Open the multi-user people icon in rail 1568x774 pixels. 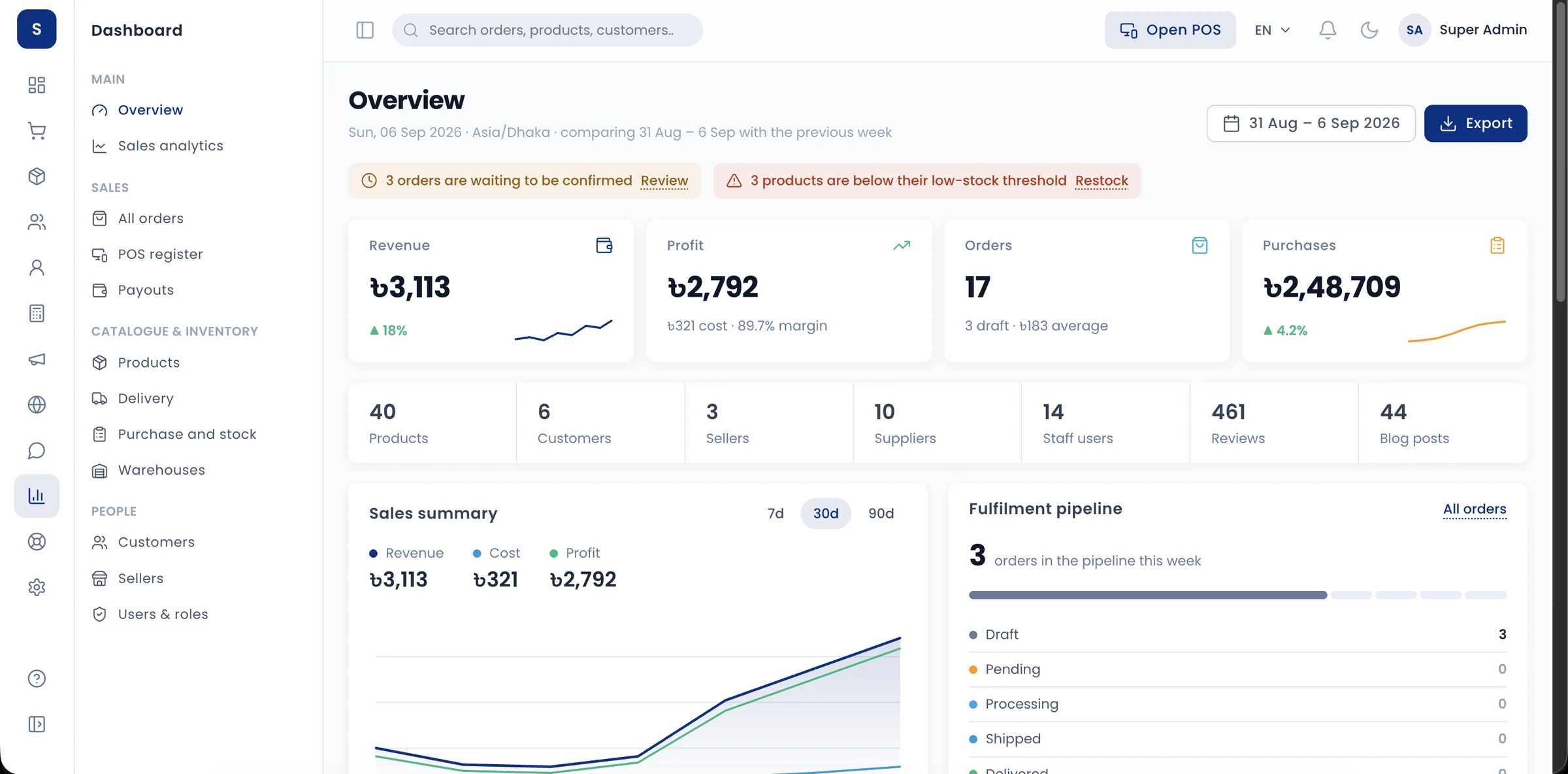(x=37, y=222)
